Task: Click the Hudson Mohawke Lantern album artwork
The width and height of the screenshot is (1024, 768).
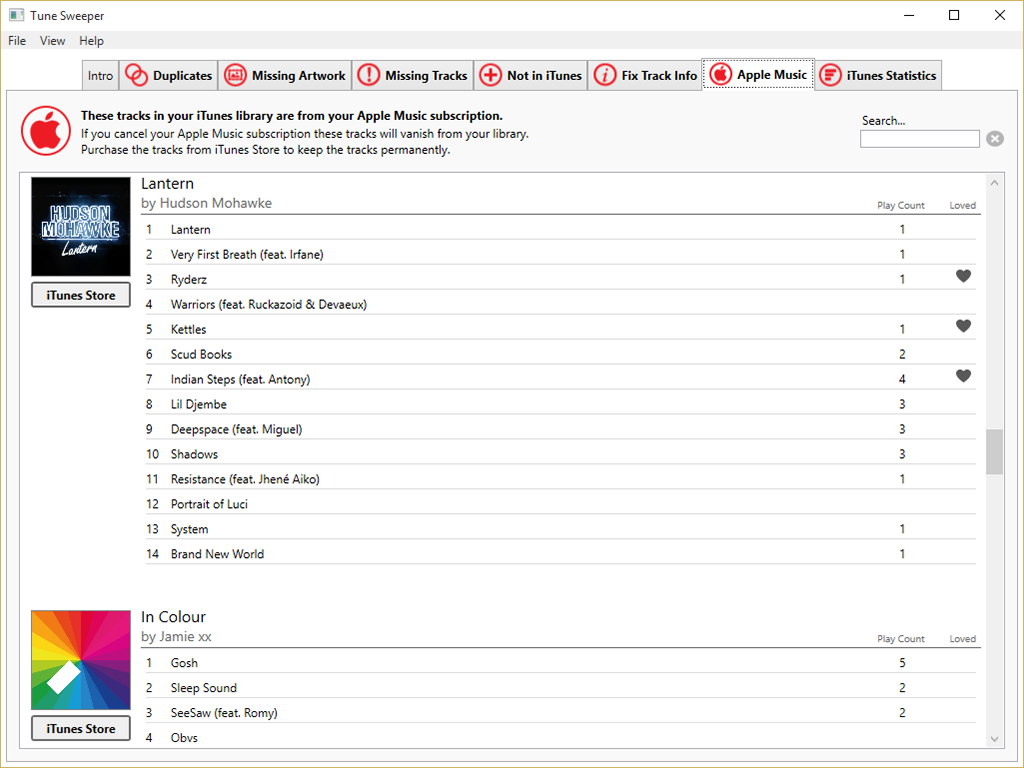Action: pyautogui.click(x=81, y=227)
